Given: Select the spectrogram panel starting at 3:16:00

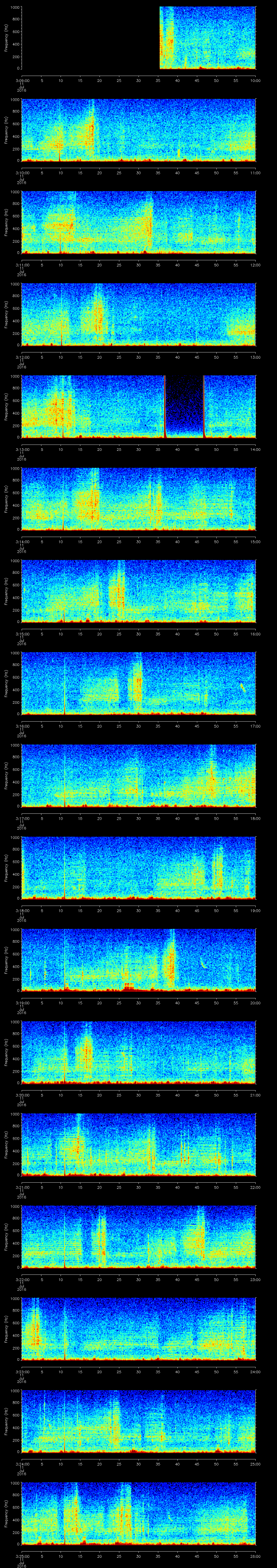Looking at the screenshot, I should coord(138,683).
